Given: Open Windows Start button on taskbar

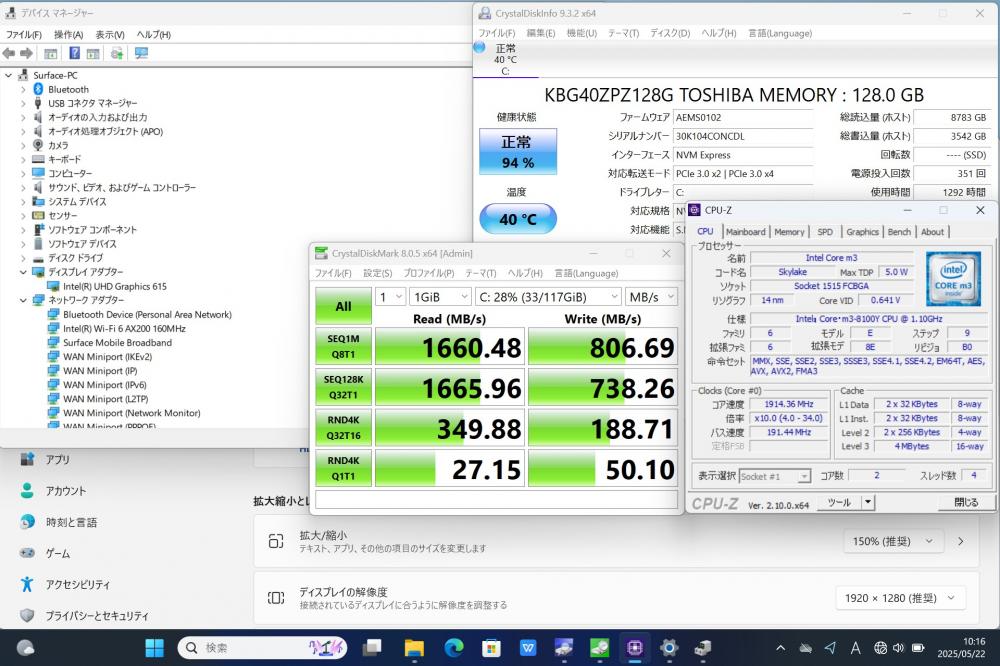Looking at the screenshot, I should pyautogui.click(x=154, y=648).
